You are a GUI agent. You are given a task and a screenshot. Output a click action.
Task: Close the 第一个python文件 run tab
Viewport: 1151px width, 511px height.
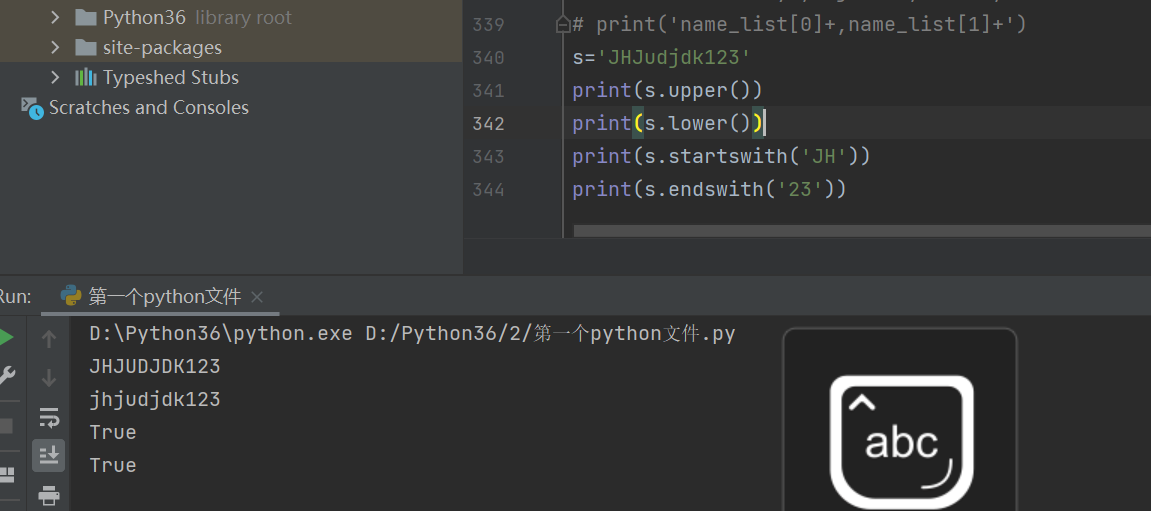click(257, 297)
